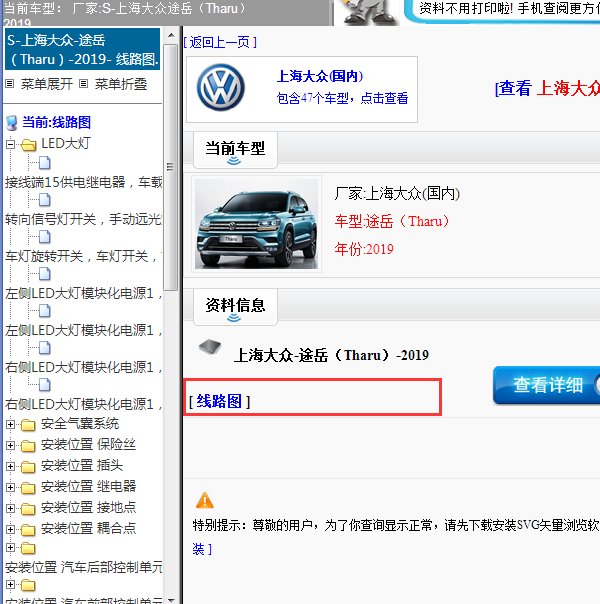Click the Volkswagen logo icon
600x604 pixels.
[220, 88]
